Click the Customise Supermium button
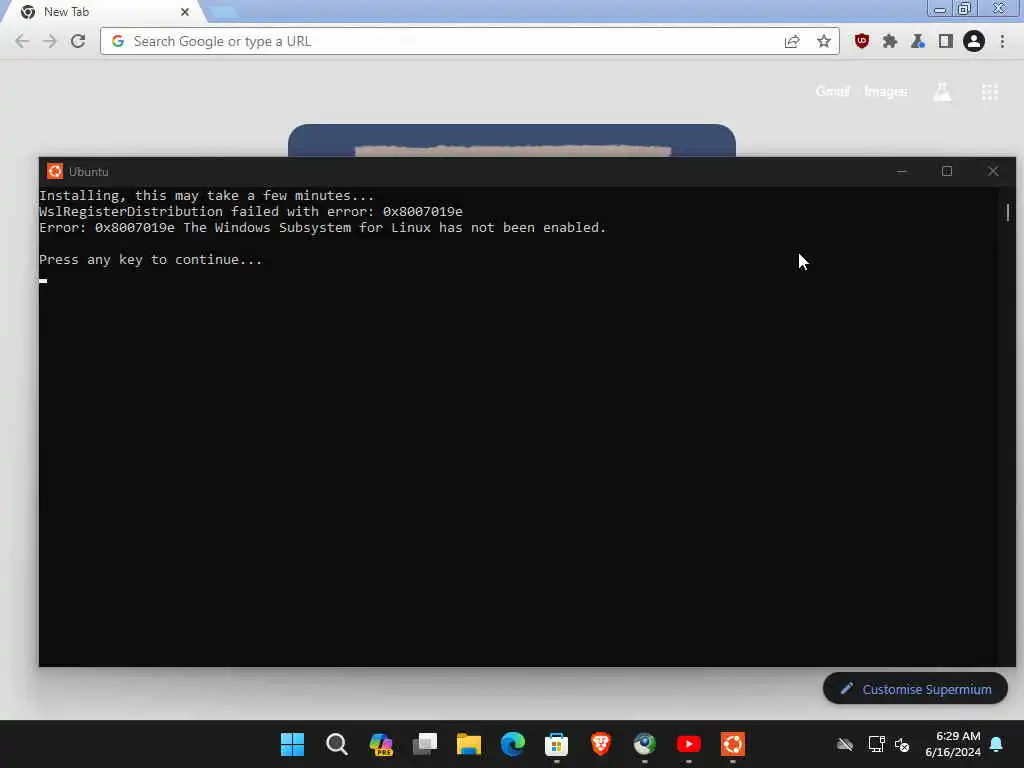Screen dimensions: 1024x768 (x=915, y=689)
